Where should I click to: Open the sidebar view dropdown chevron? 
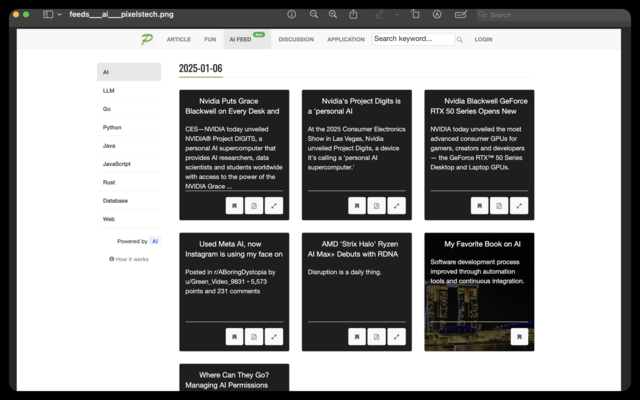click(59, 14)
